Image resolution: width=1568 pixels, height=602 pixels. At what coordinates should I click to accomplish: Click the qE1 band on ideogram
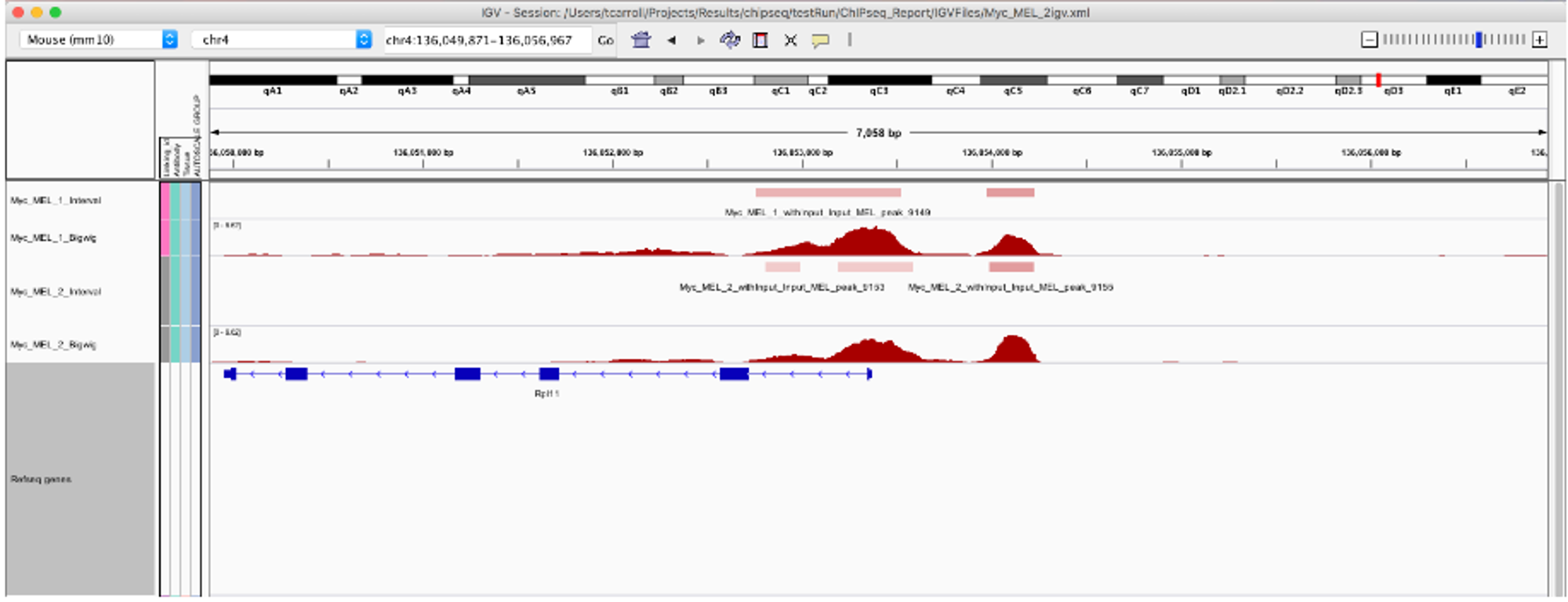click(1454, 80)
